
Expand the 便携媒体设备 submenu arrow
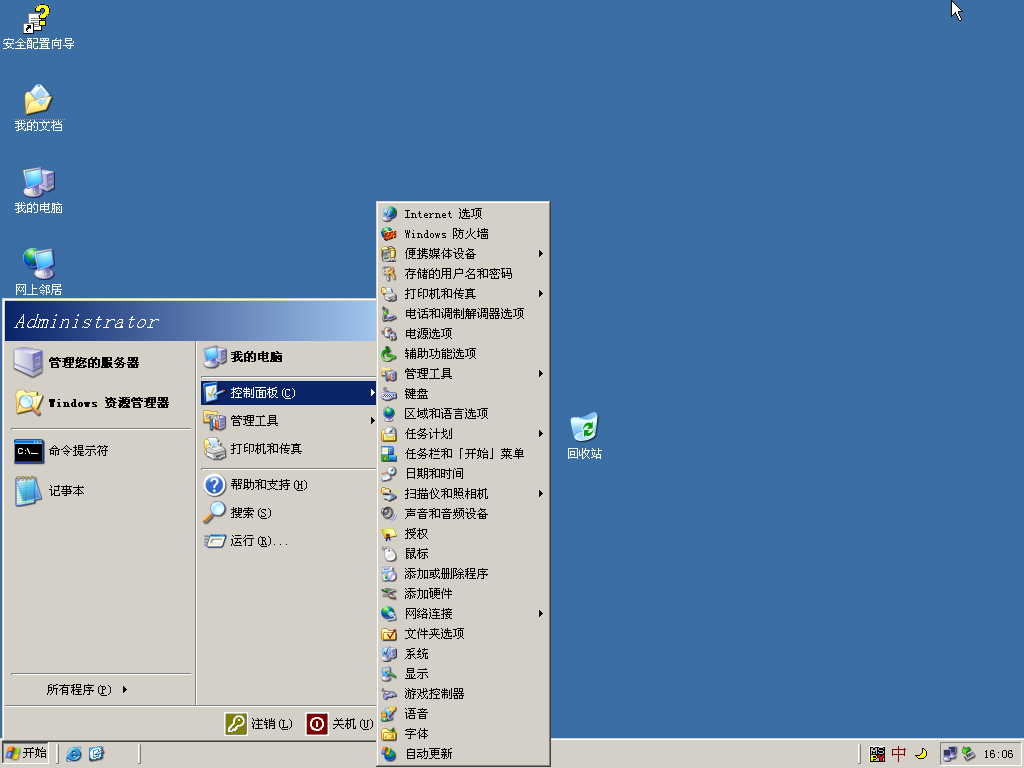541,253
